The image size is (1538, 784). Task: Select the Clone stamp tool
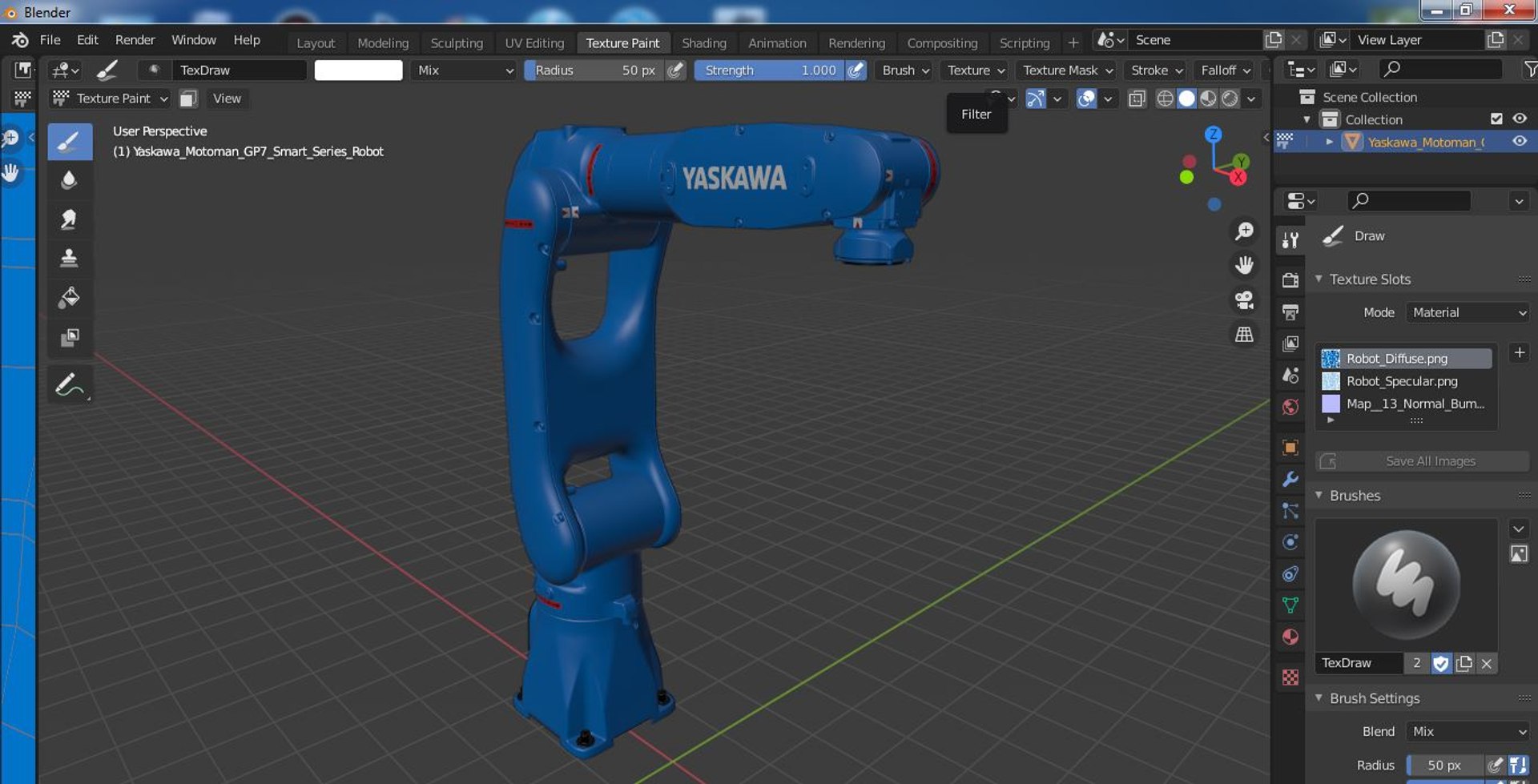pyautogui.click(x=70, y=258)
